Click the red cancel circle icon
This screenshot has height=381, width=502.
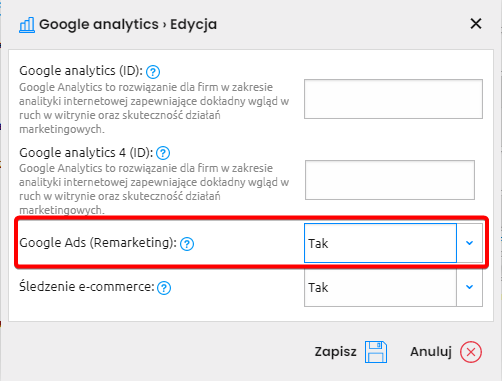pyautogui.click(x=471, y=352)
